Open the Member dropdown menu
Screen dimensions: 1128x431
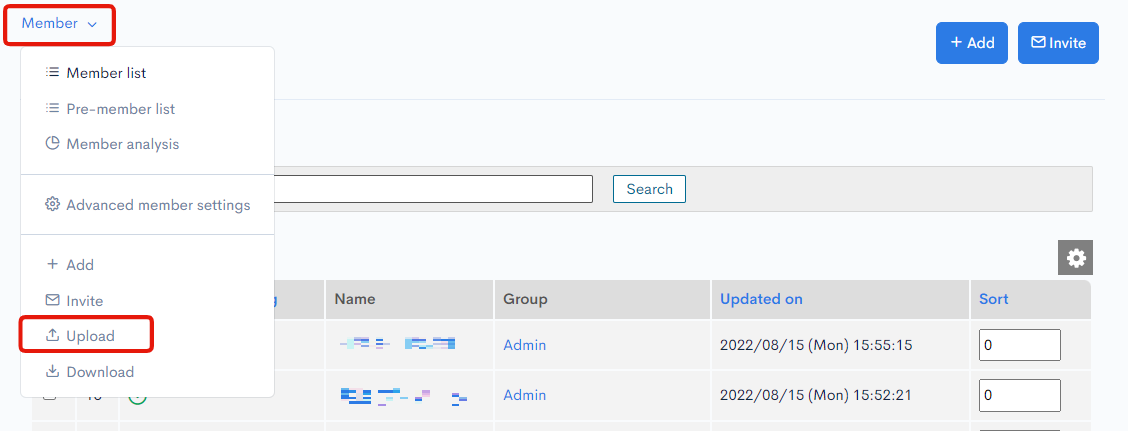(59, 24)
